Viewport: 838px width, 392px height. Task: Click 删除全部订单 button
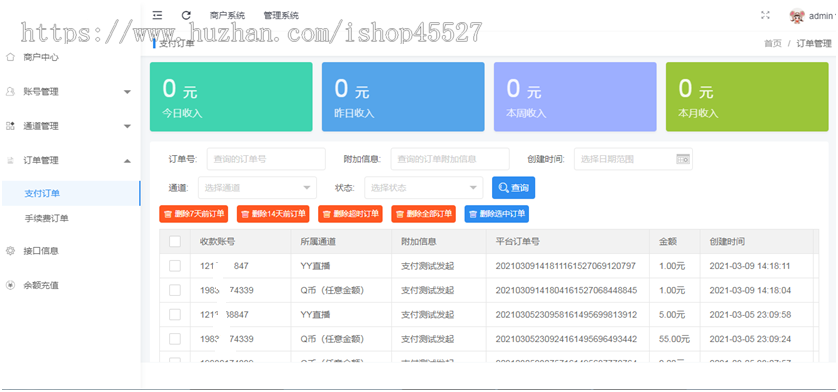pos(423,214)
